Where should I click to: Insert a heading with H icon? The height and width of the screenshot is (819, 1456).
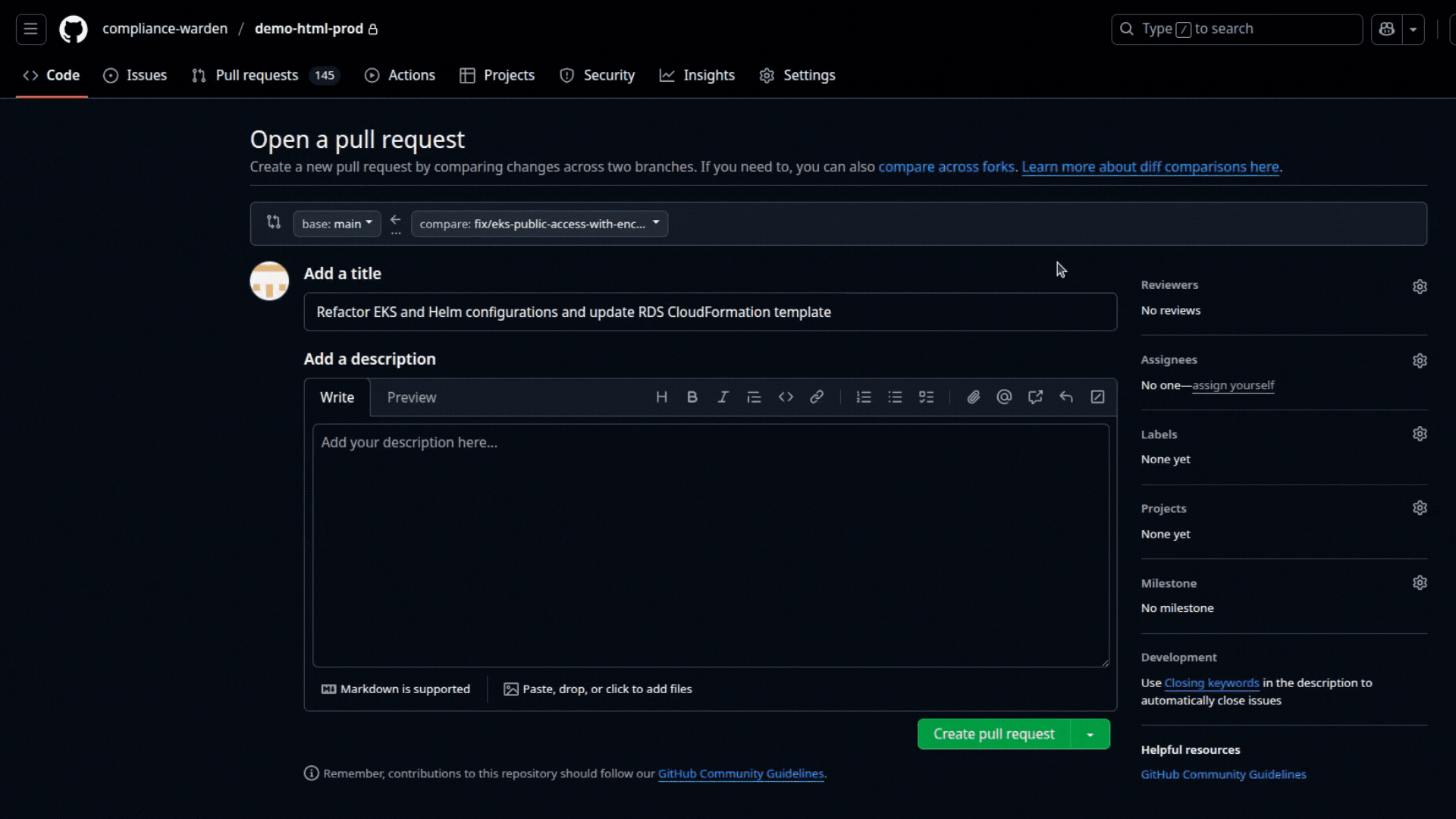pyautogui.click(x=661, y=397)
